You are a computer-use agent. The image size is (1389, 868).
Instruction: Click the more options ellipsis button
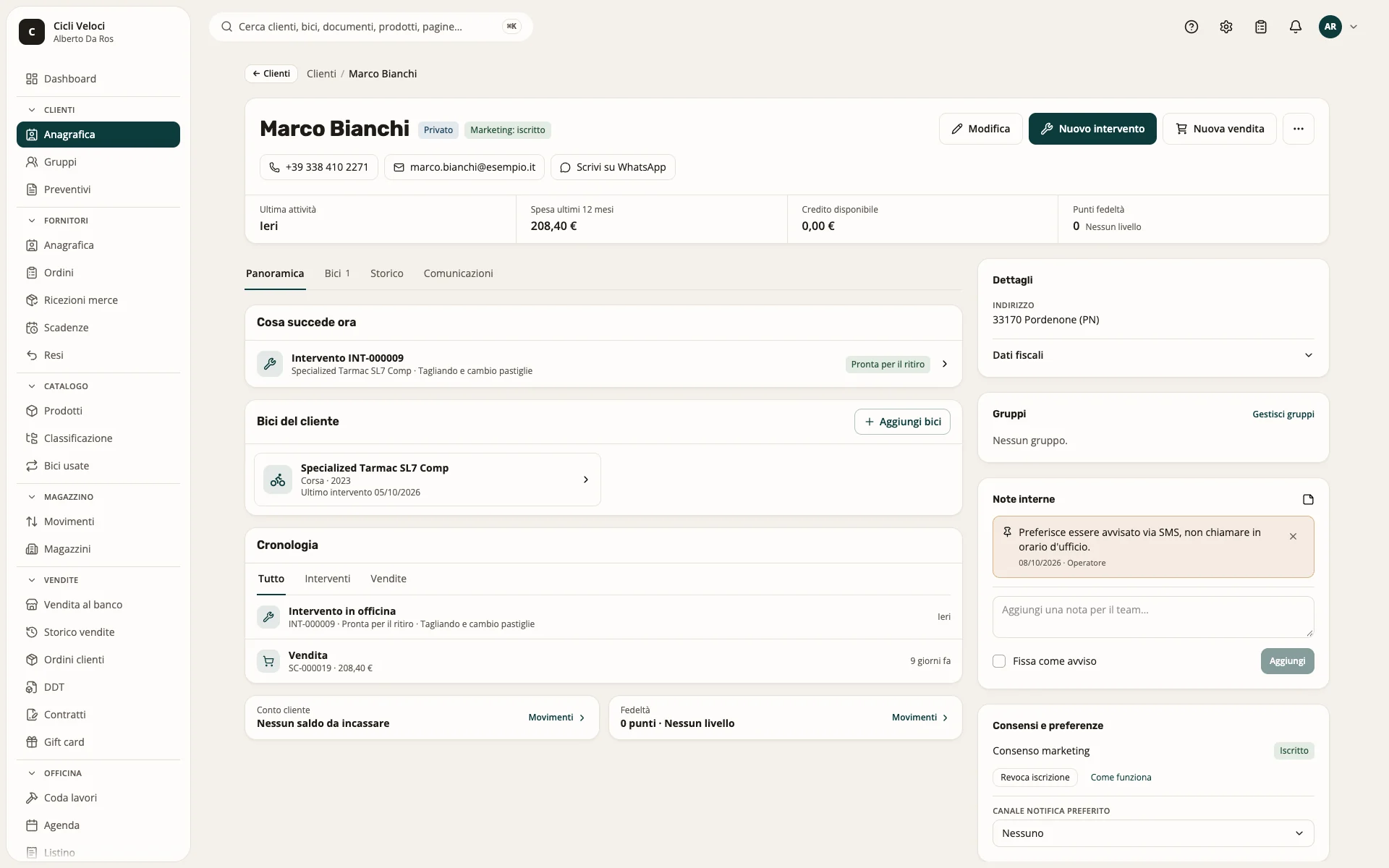pos(1299,129)
